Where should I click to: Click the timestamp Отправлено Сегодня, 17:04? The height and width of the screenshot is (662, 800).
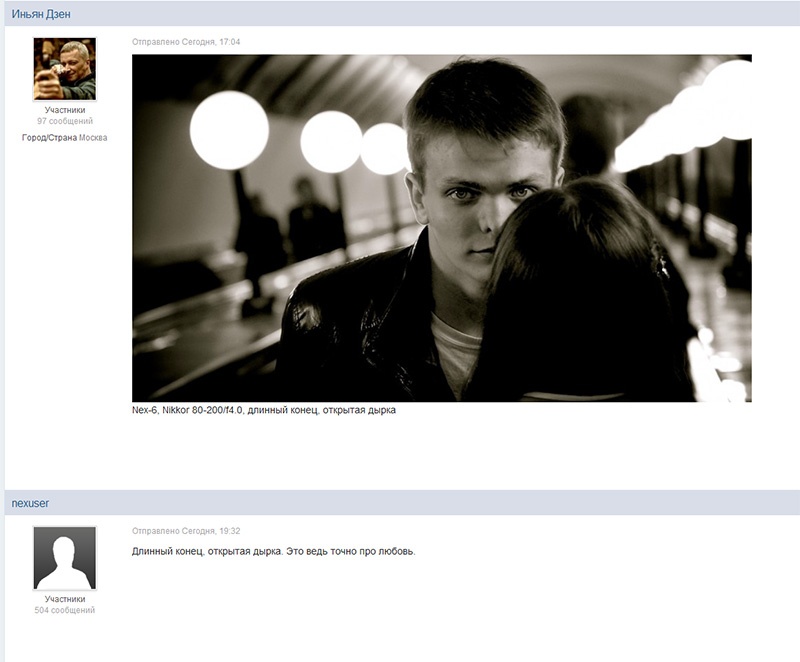point(186,42)
